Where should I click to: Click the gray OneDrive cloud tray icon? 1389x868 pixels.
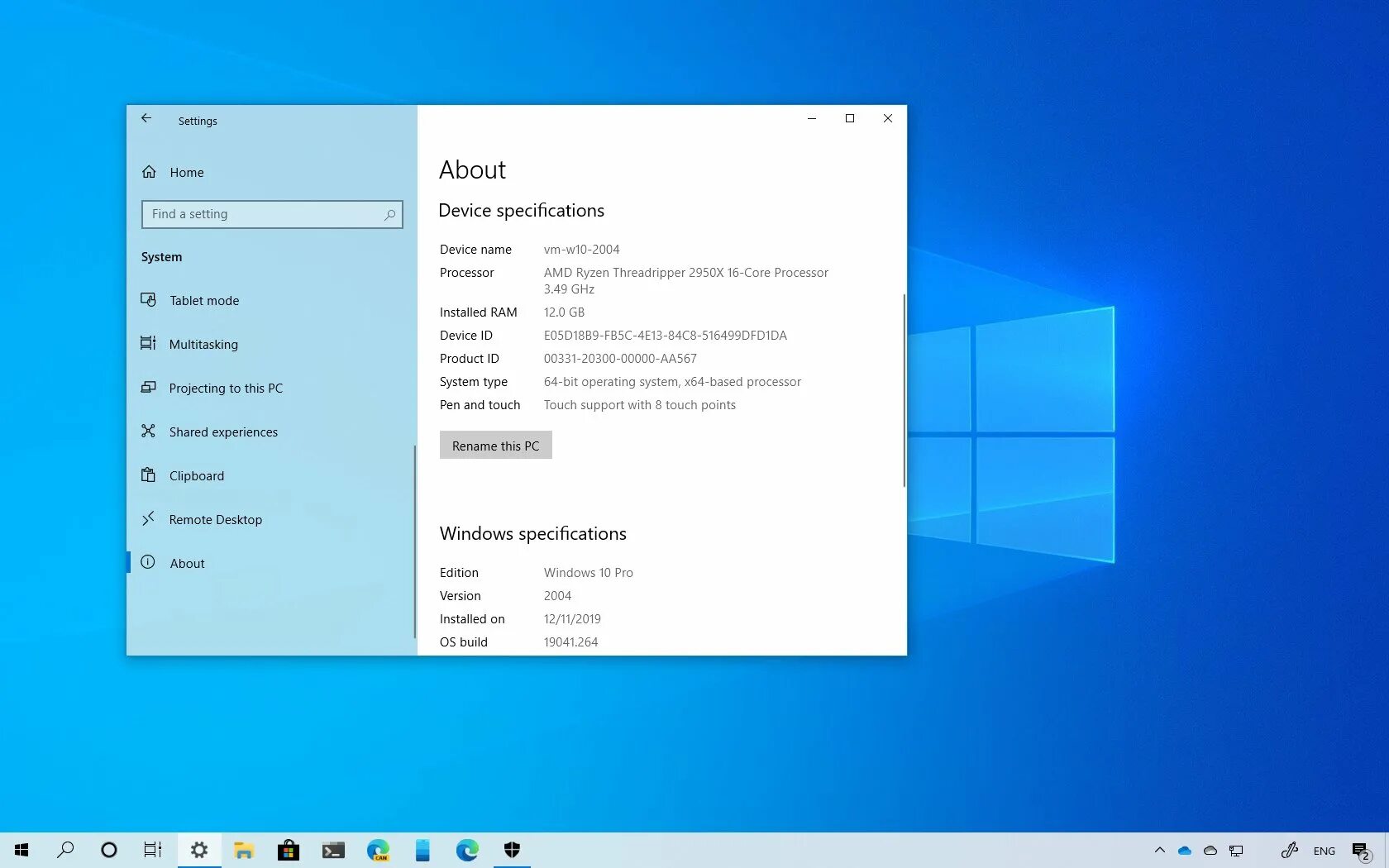pos(1210,851)
